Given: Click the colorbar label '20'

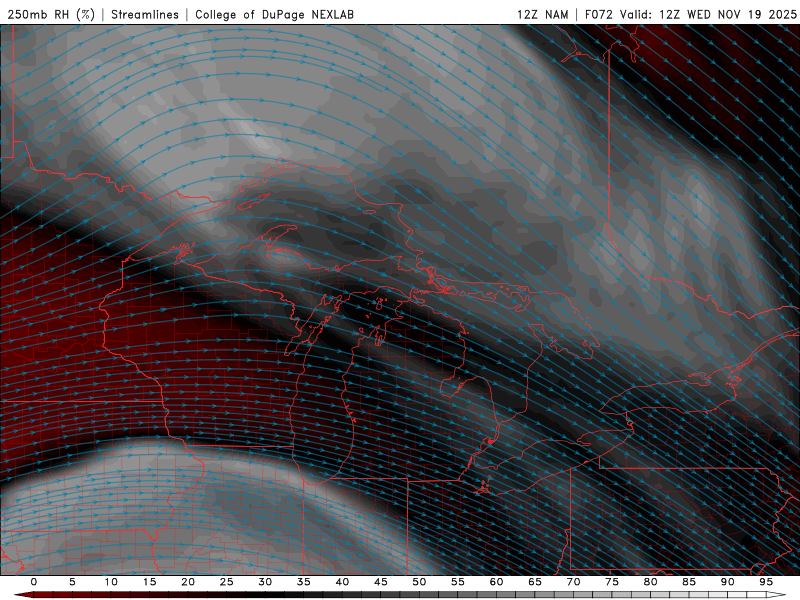Looking at the screenshot, I should pyautogui.click(x=188, y=582).
